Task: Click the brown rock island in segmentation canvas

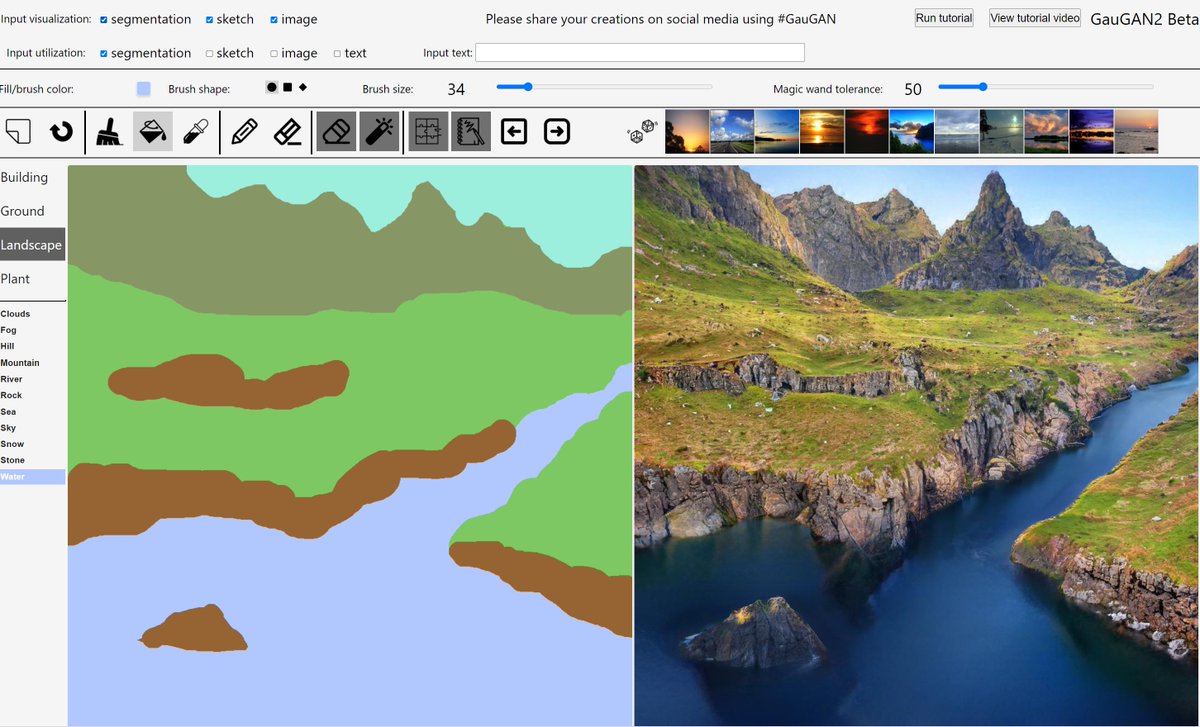Action: coord(194,629)
